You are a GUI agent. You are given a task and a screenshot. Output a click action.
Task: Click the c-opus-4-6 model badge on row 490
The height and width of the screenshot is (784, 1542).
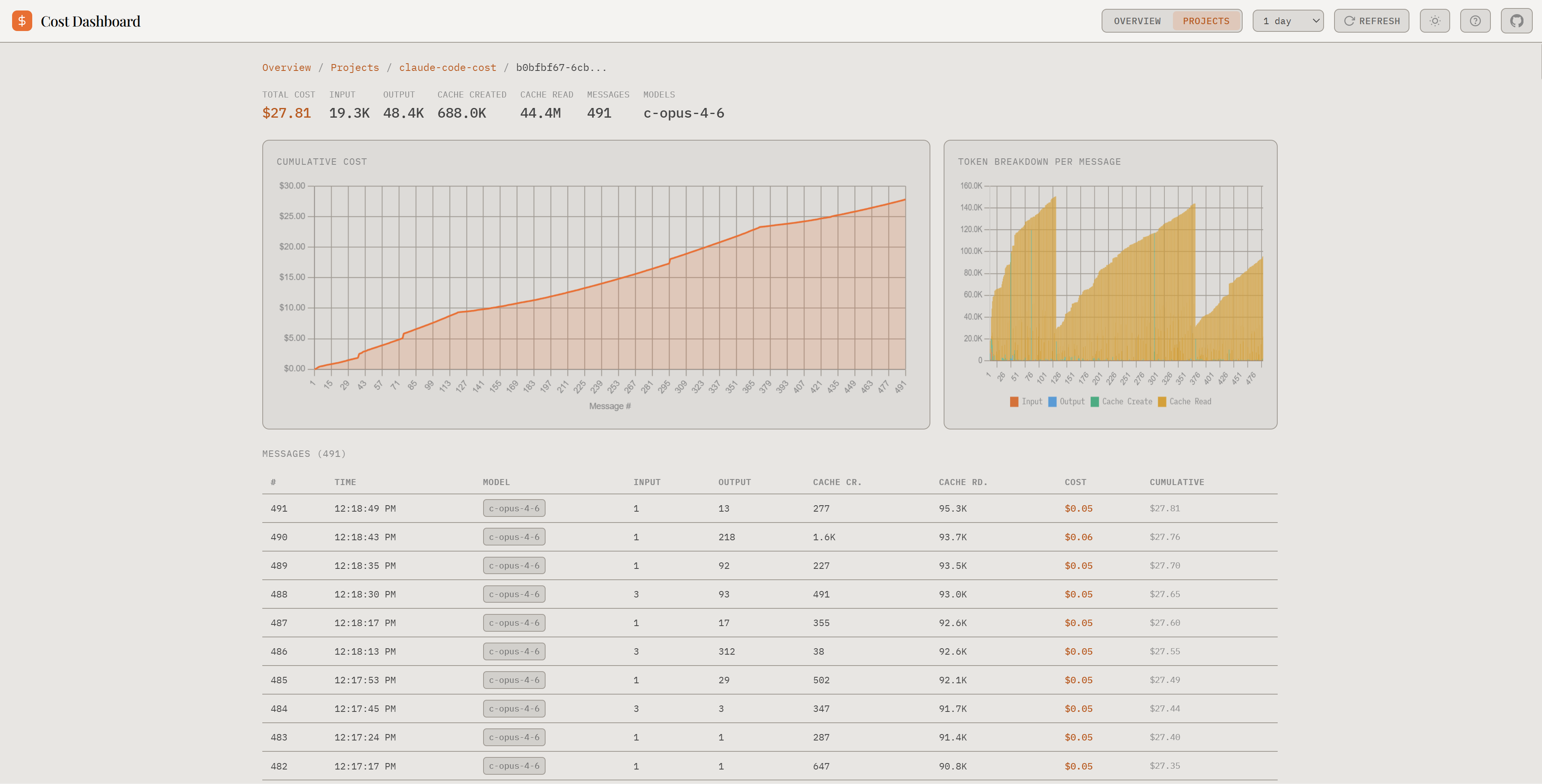coord(514,537)
